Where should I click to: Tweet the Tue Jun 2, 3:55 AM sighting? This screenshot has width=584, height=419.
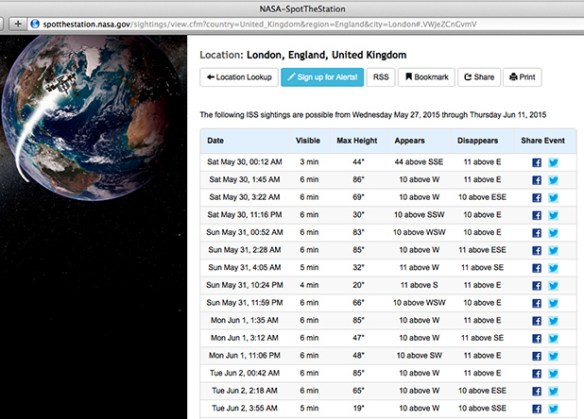coord(553,409)
